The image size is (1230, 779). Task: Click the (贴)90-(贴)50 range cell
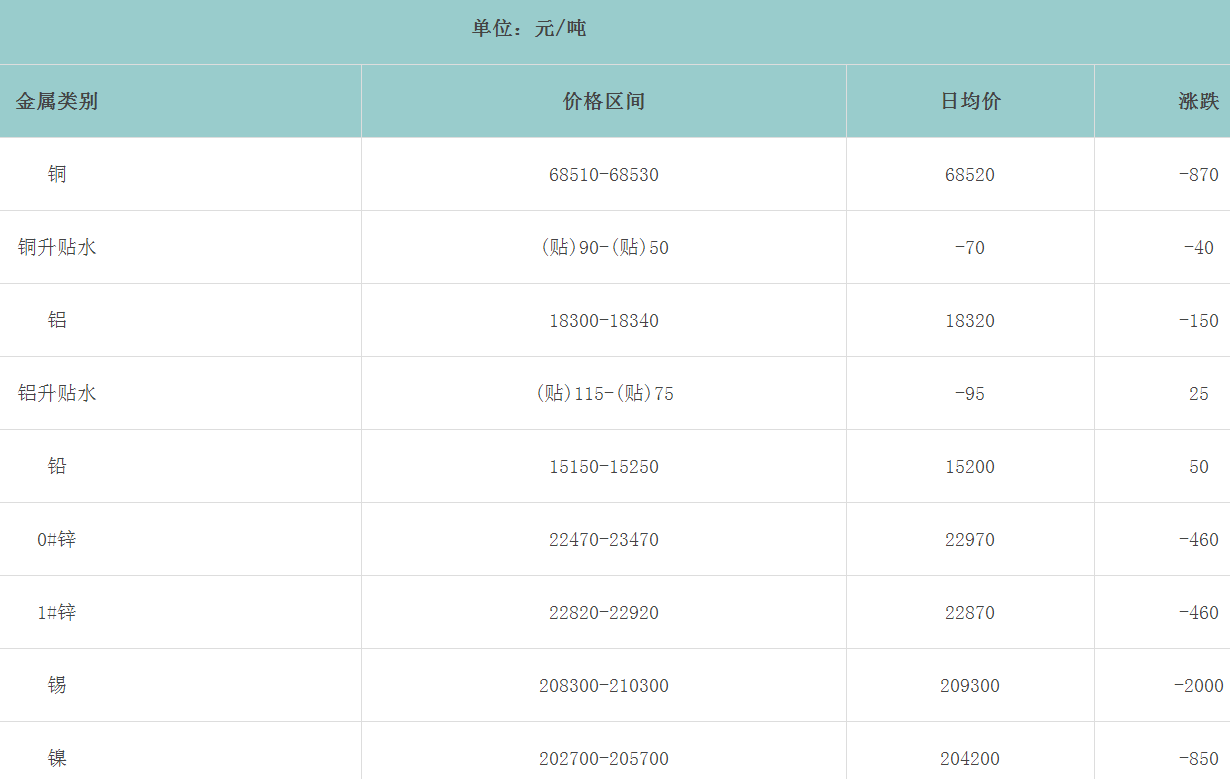(x=604, y=248)
